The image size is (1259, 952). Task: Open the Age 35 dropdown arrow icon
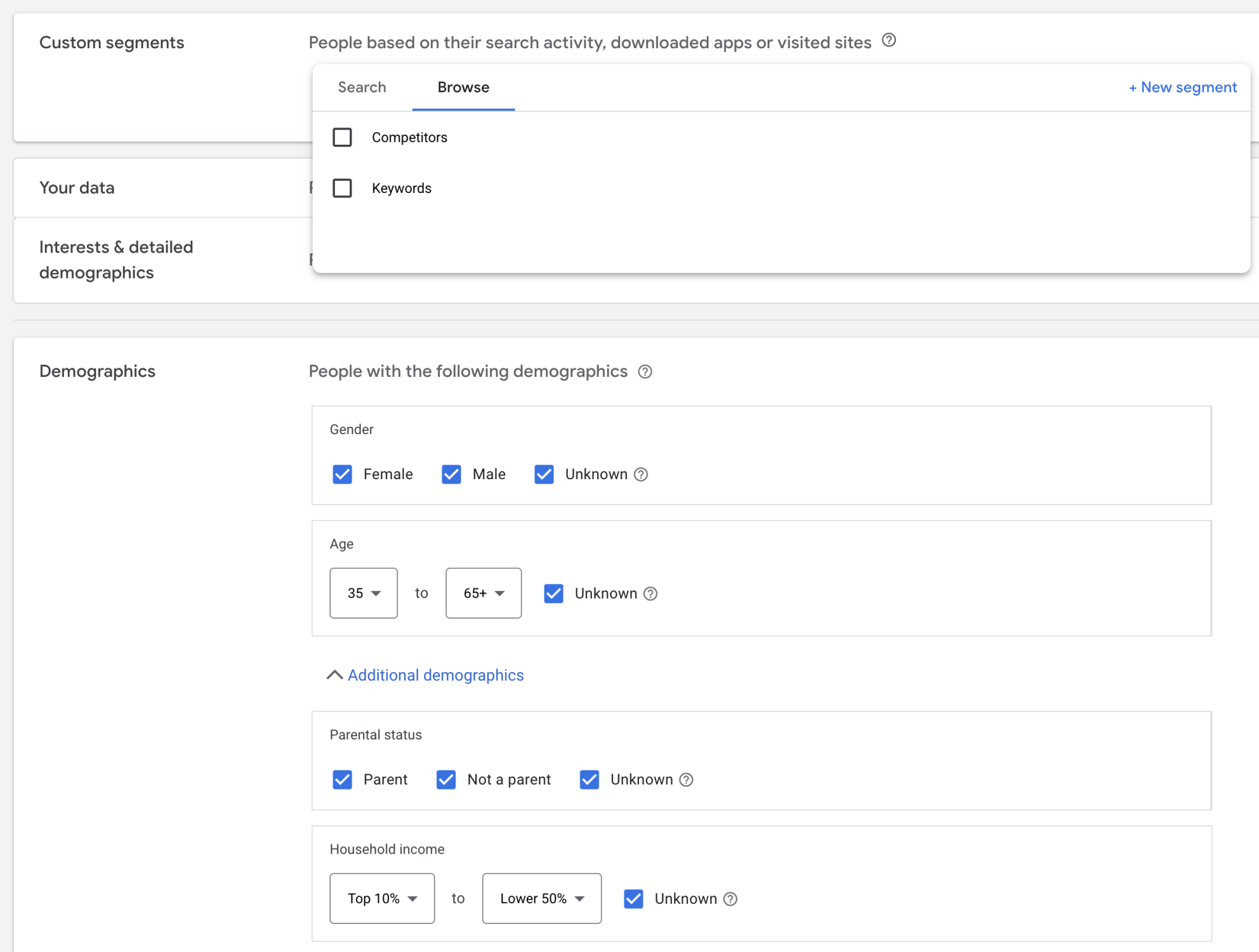click(x=377, y=593)
